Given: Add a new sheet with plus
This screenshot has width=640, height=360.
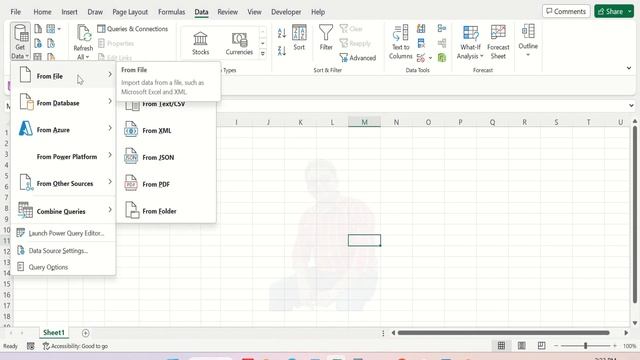Looking at the screenshot, I should click(x=85, y=333).
